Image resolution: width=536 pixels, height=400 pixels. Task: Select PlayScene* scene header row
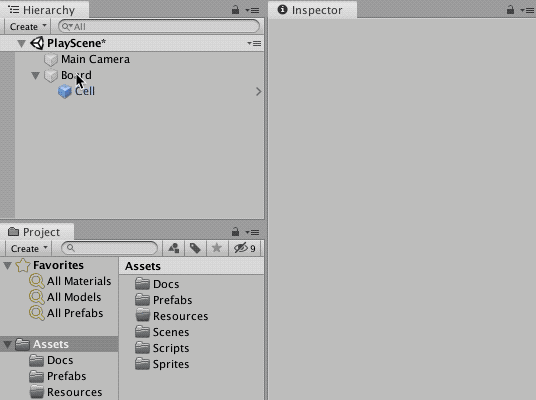pos(132,43)
